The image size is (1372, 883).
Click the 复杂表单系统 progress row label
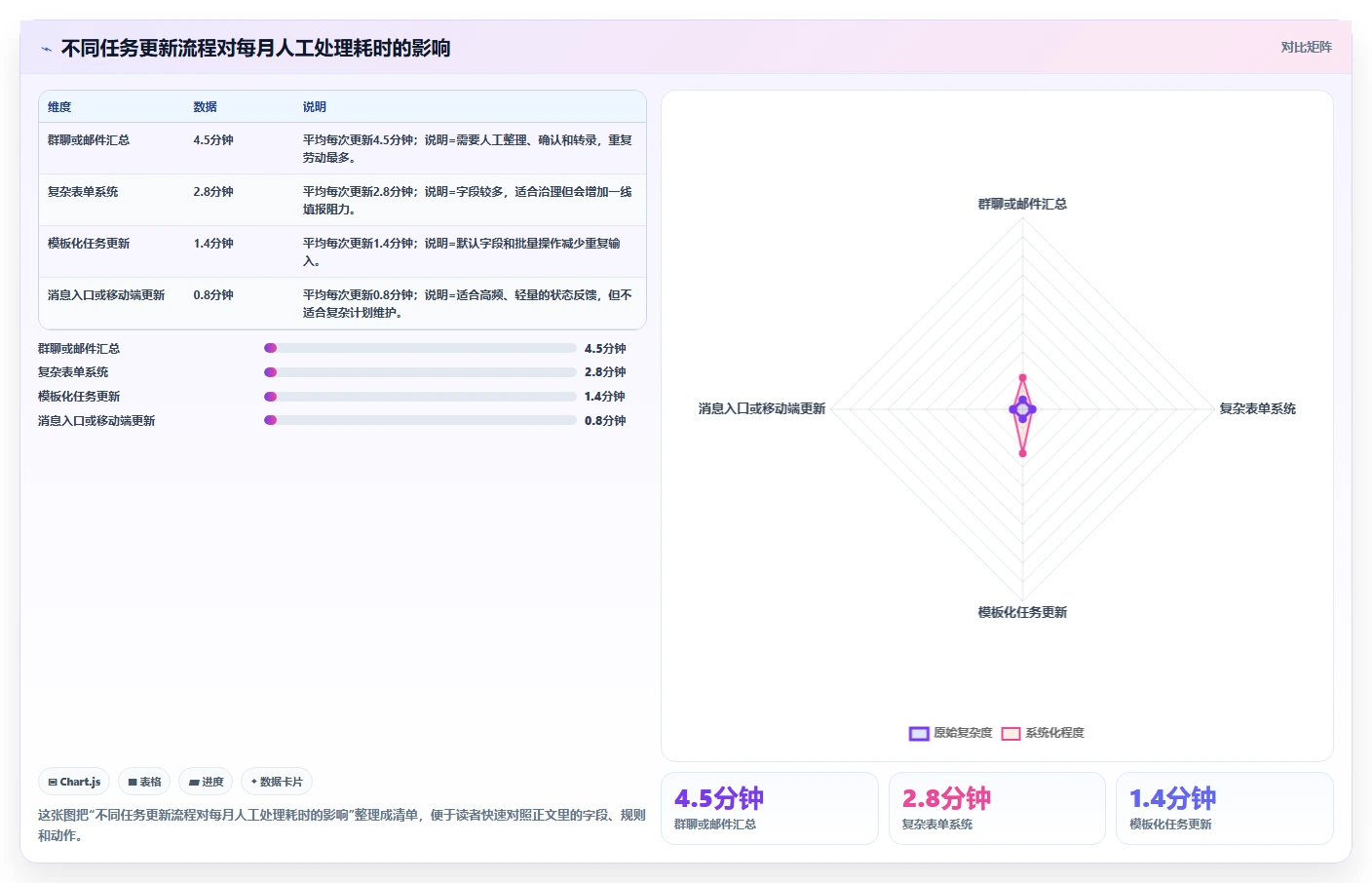73,372
